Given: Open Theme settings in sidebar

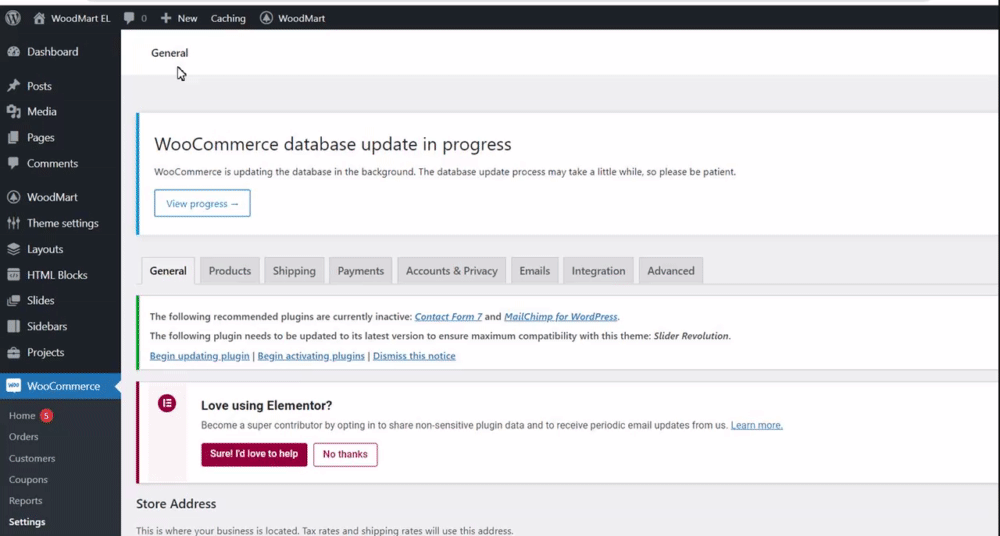Looking at the screenshot, I should [61, 223].
